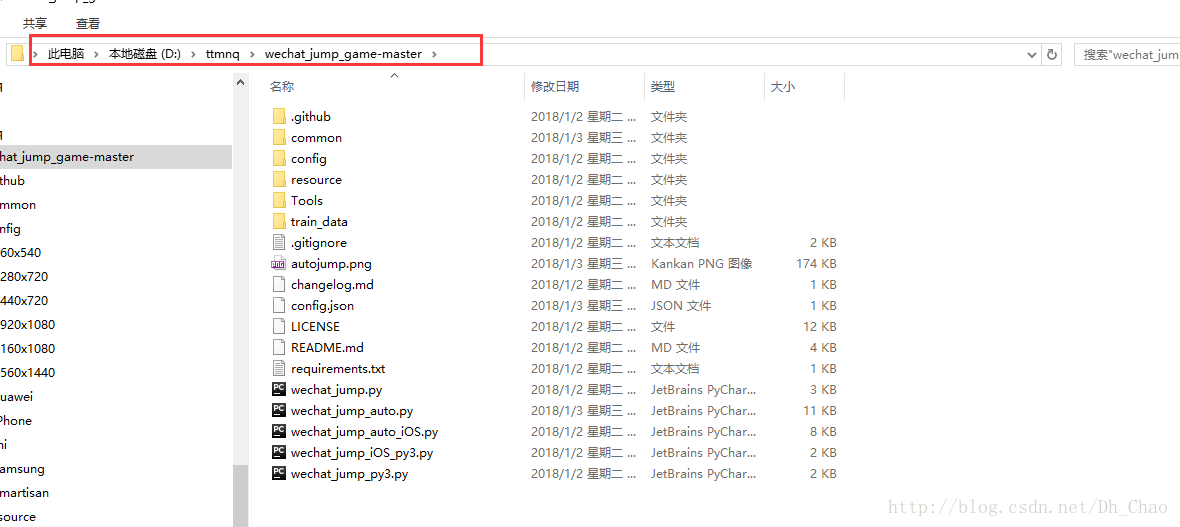Select the 1280x720 folder in navigation tree
Screen dimensions: 1180x527
tap(23, 276)
